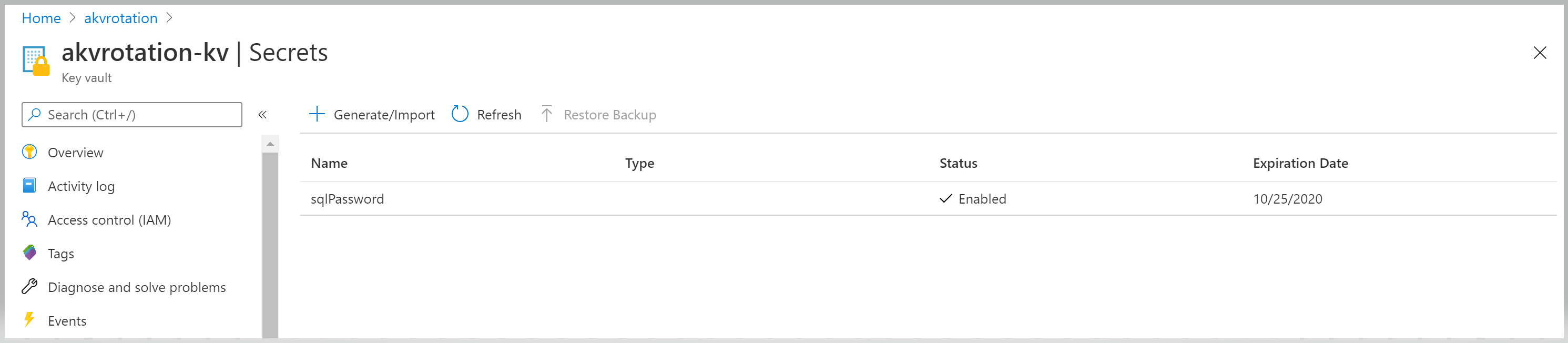Open Events via the lightning bolt icon
The width and height of the screenshot is (1568, 343).
pos(28,320)
